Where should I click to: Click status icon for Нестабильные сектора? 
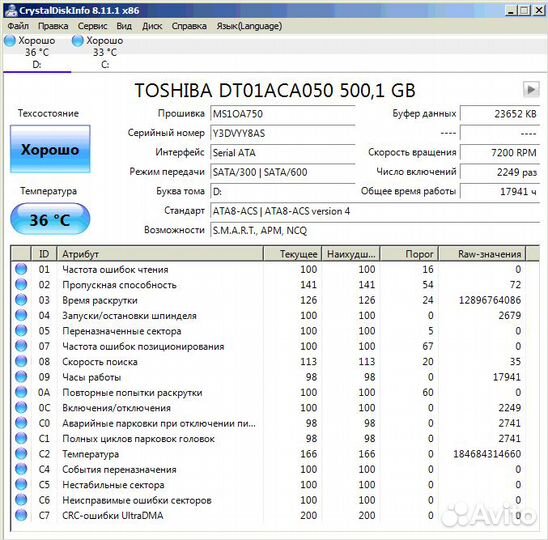click(x=21, y=484)
